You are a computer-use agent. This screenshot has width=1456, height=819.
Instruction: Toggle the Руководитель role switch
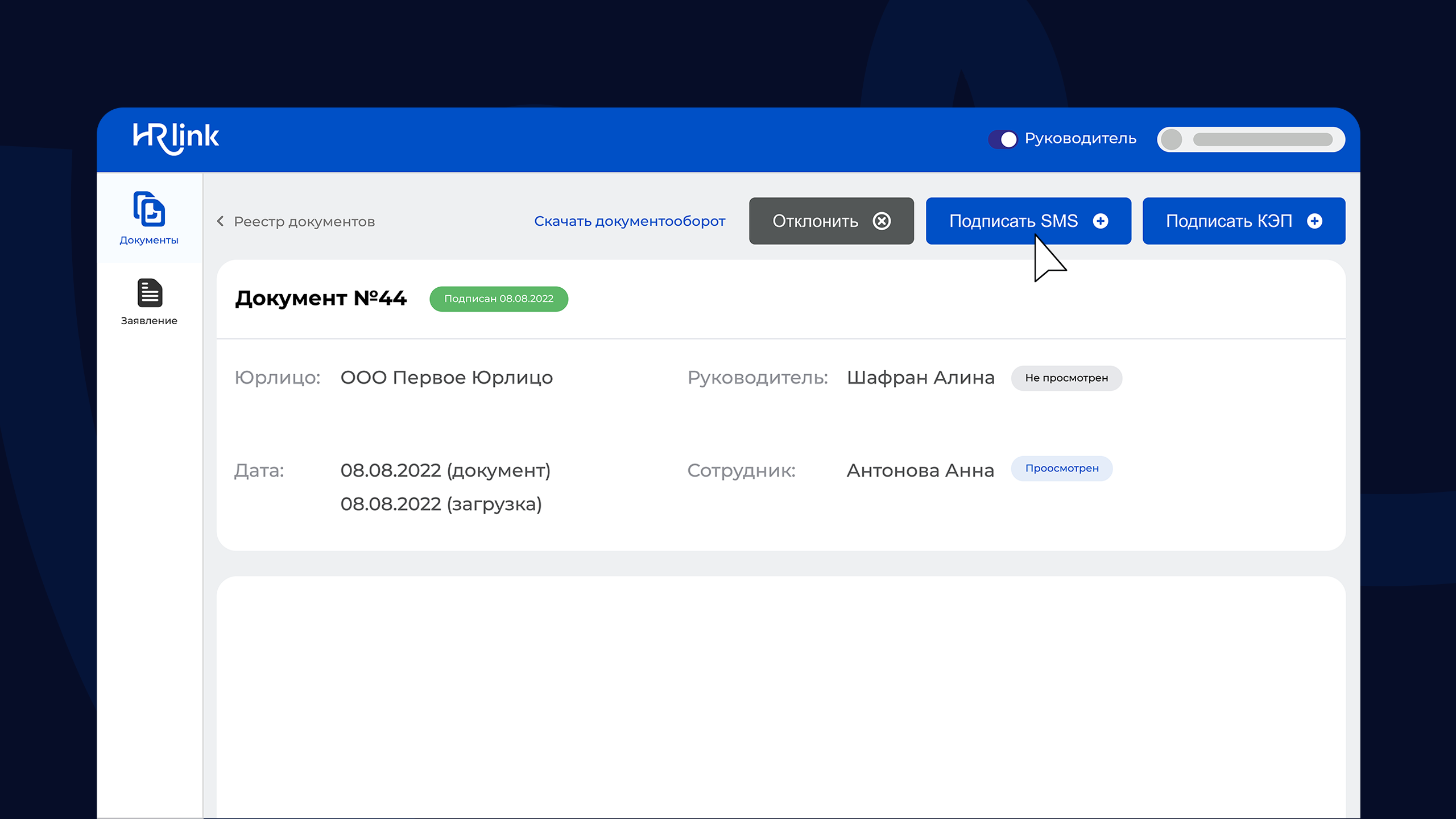pyautogui.click(x=1003, y=139)
